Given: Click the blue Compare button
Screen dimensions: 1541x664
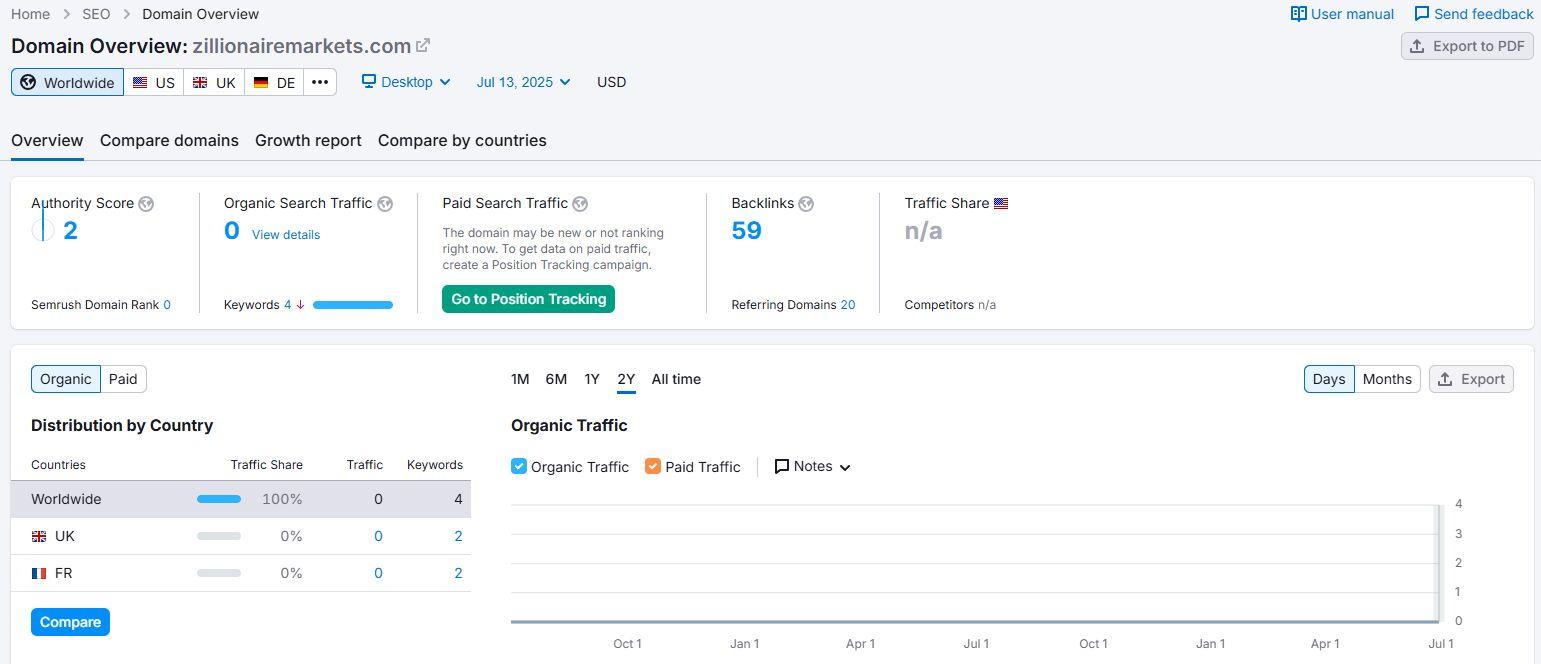Looking at the screenshot, I should click(70, 622).
